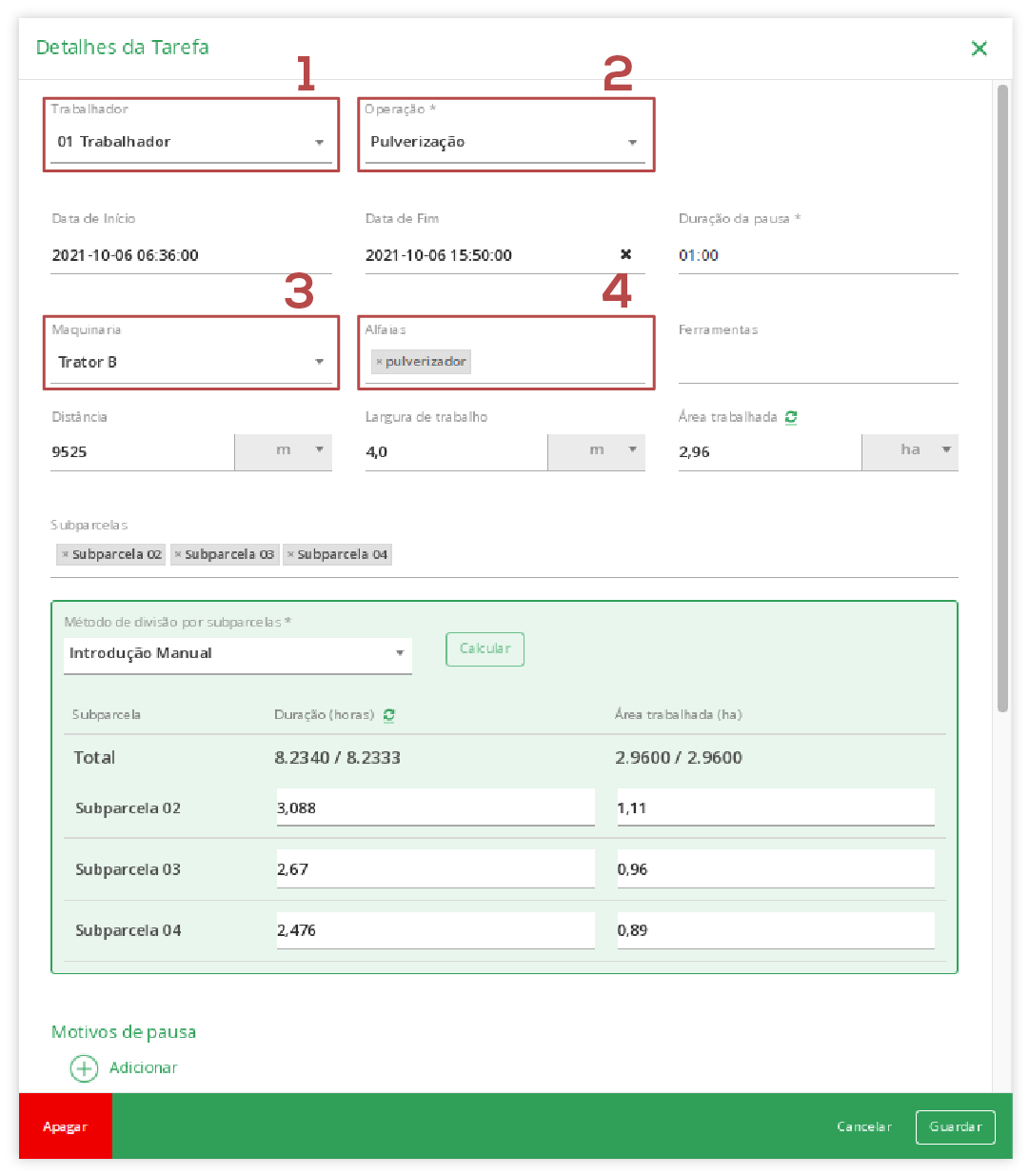Click the Subparcela 03 row label
Viewport: 1029px width, 1176px height.
tap(128, 869)
